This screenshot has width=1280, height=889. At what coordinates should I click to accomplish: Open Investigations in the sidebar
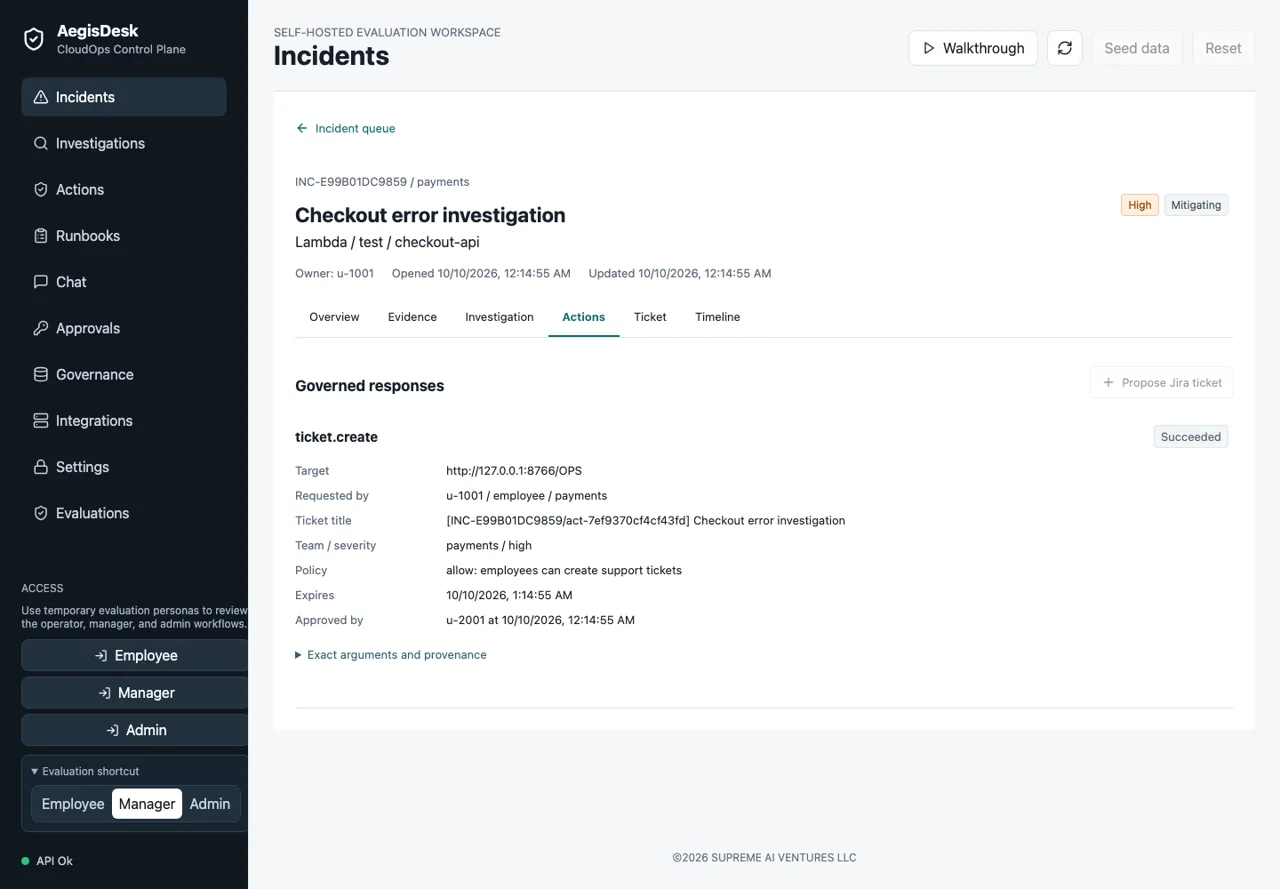(124, 143)
